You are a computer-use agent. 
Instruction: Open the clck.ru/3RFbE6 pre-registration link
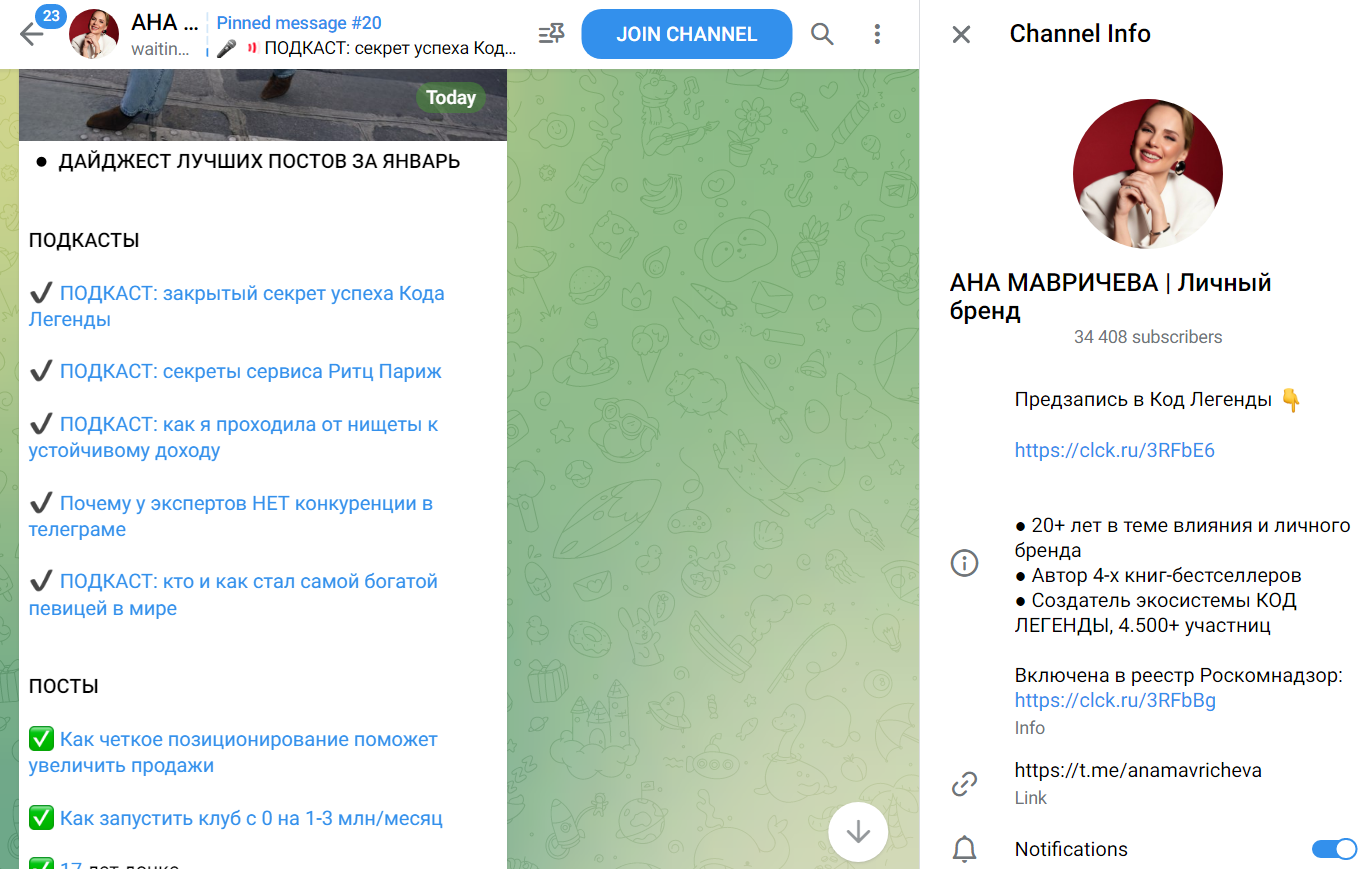[x=1114, y=450]
